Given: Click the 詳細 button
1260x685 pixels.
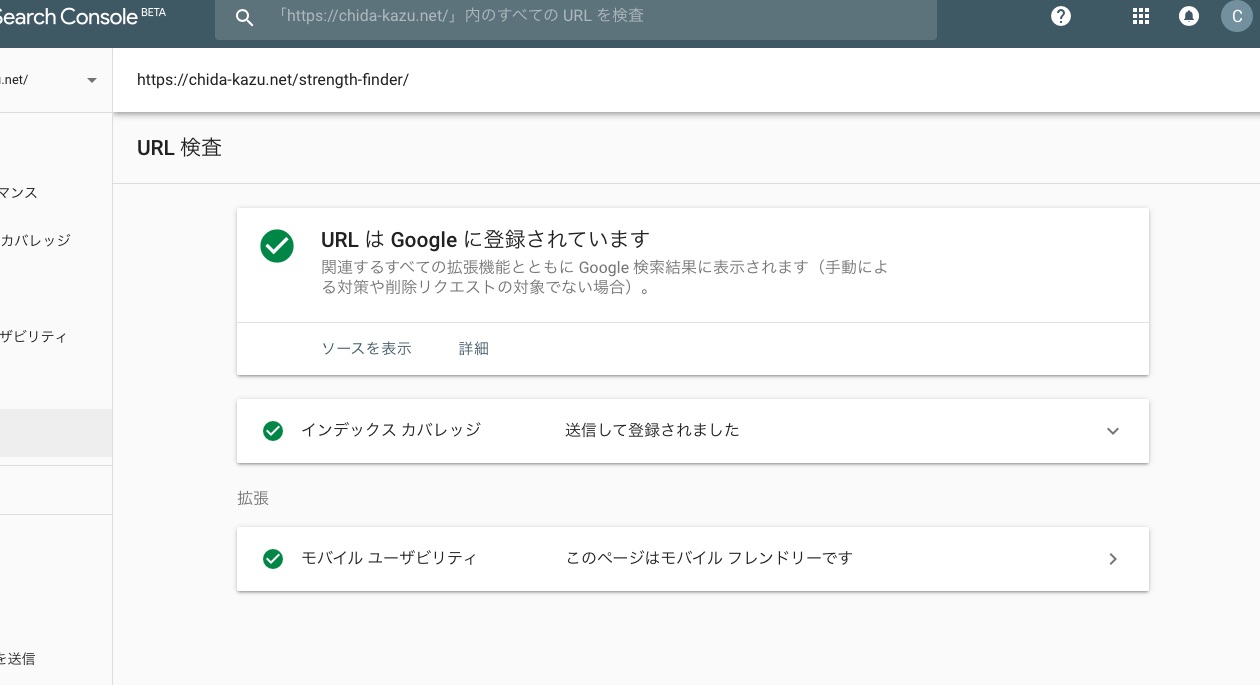Looking at the screenshot, I should click(x=474, y=349).
